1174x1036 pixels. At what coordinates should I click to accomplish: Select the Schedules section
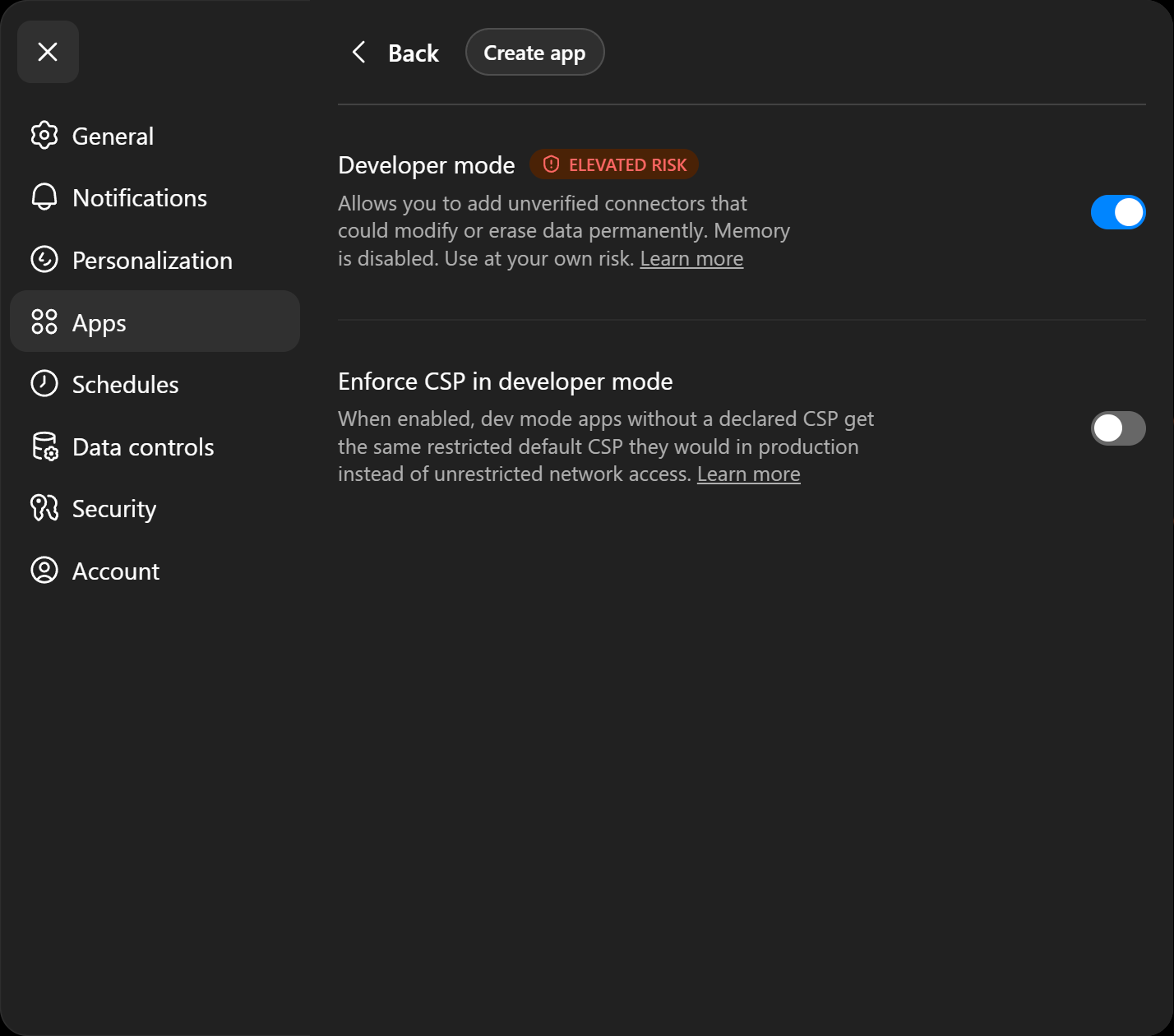pyautogui.click(x=155, y=384)
